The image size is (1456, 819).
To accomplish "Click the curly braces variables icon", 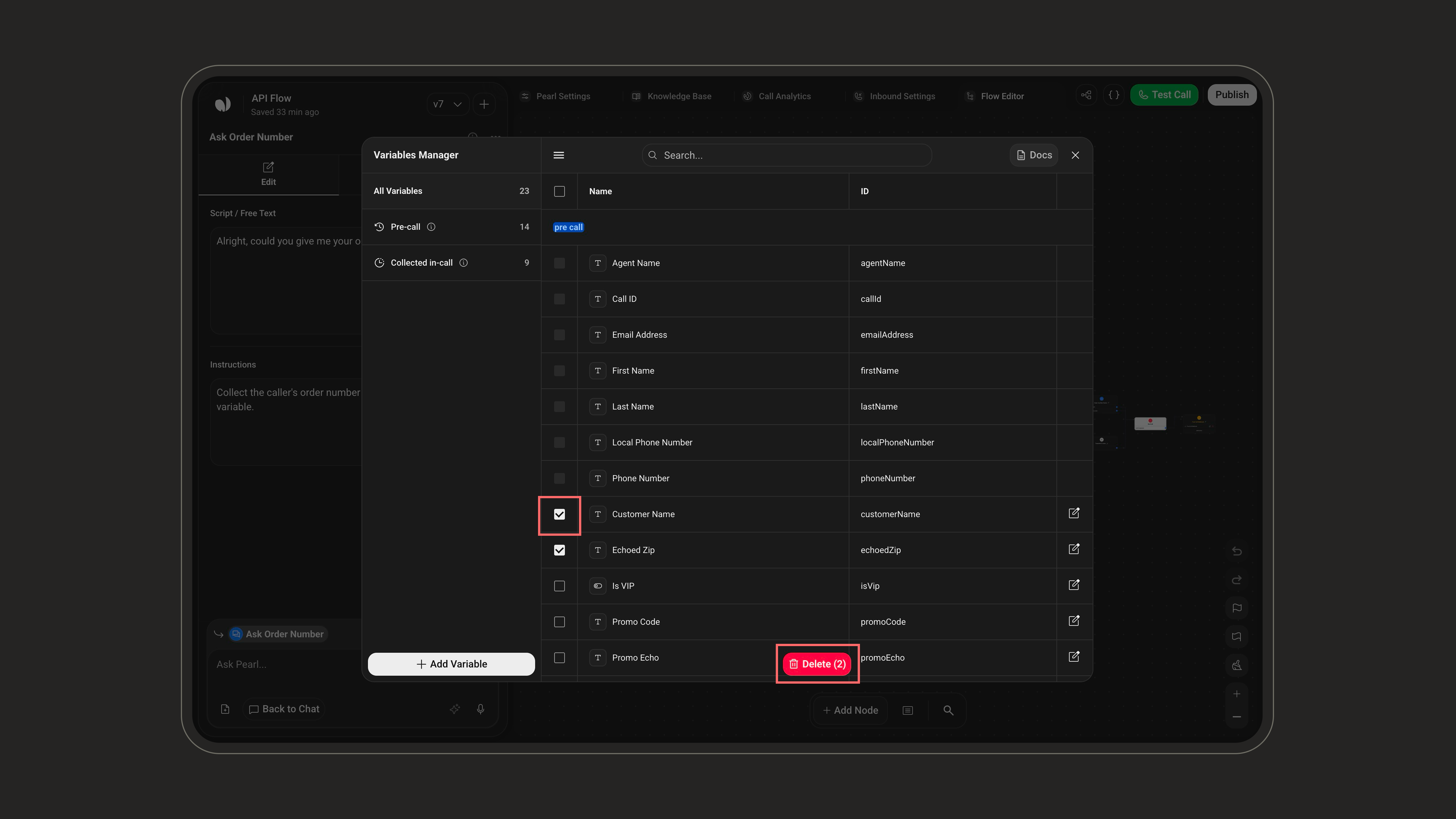I will point(1114,95).
